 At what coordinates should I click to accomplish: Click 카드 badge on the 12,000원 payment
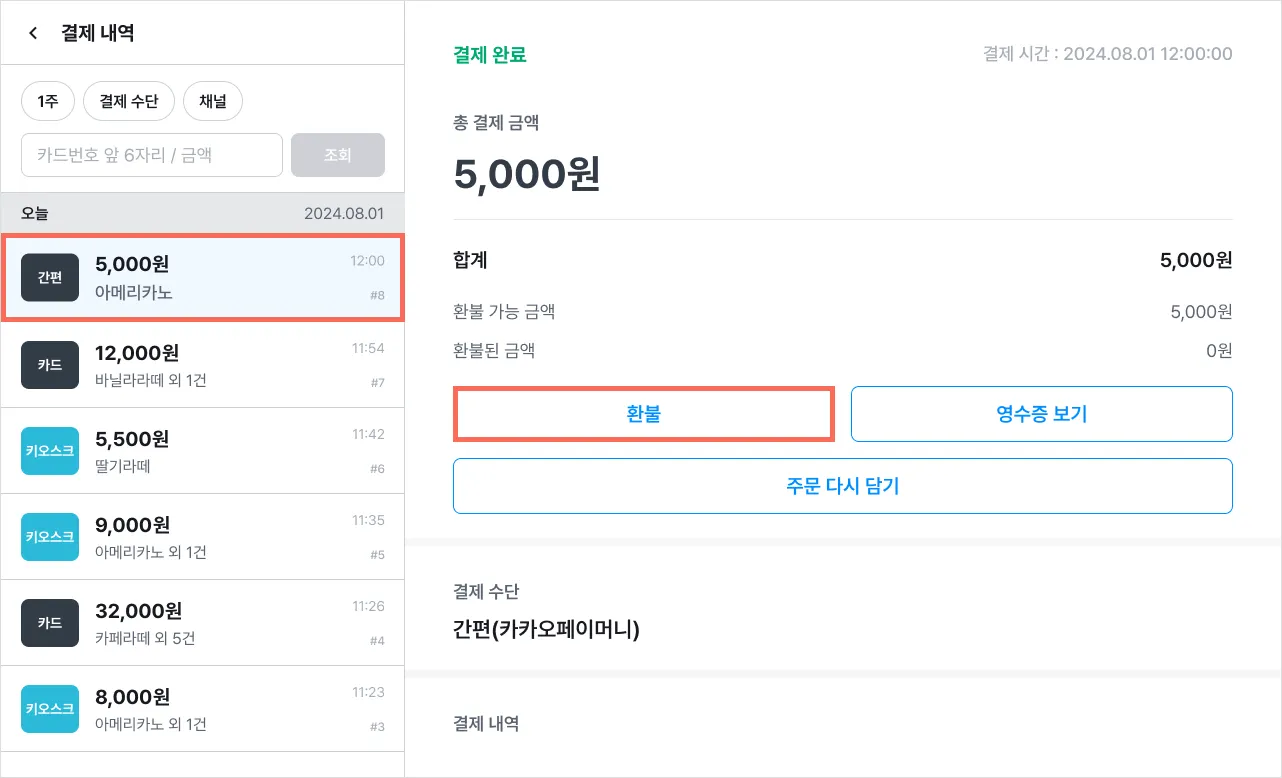point(50,365)
